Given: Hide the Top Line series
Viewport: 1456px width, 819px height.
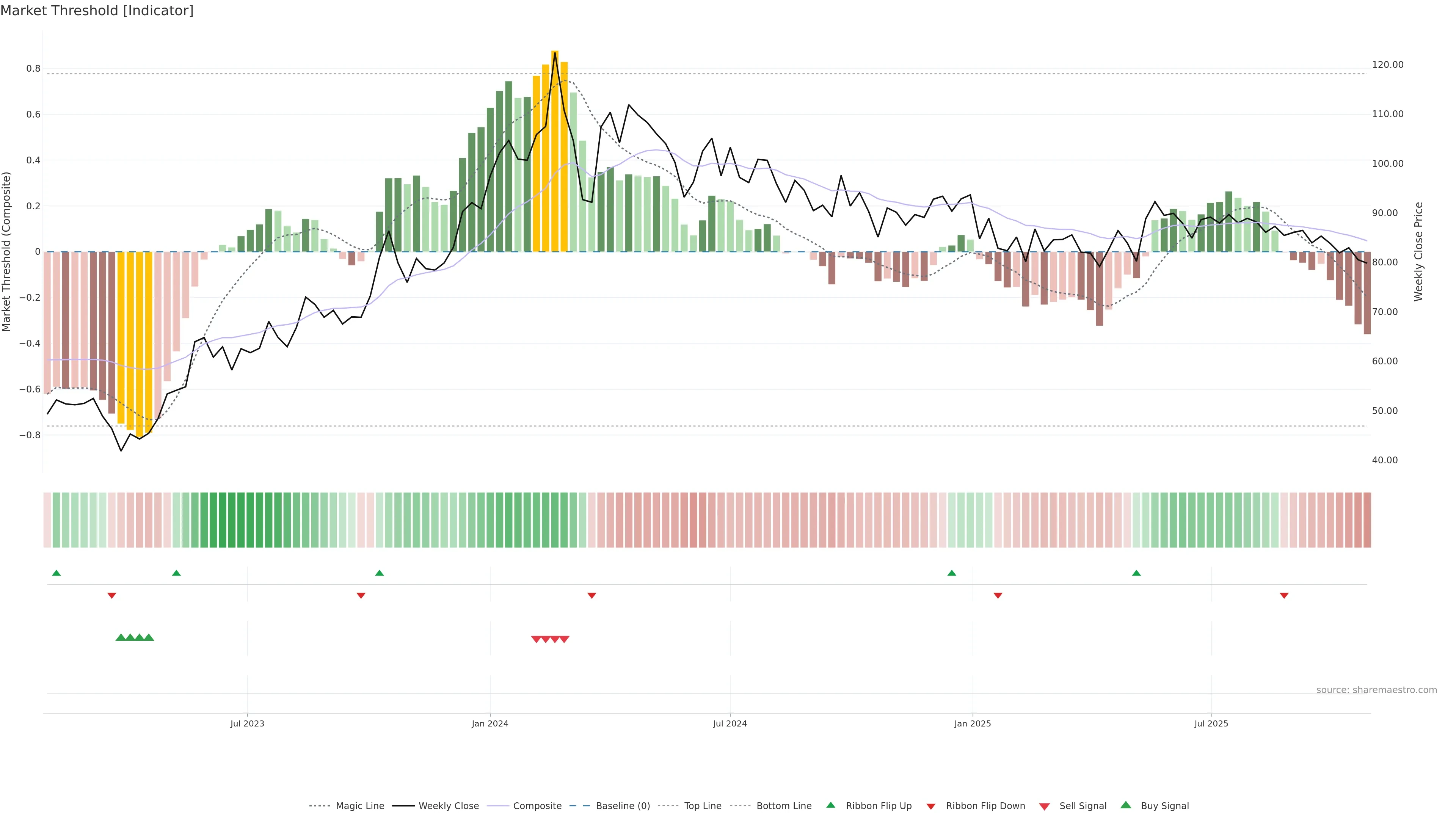Looking at the screenshot, I should [x=703, y=806].
